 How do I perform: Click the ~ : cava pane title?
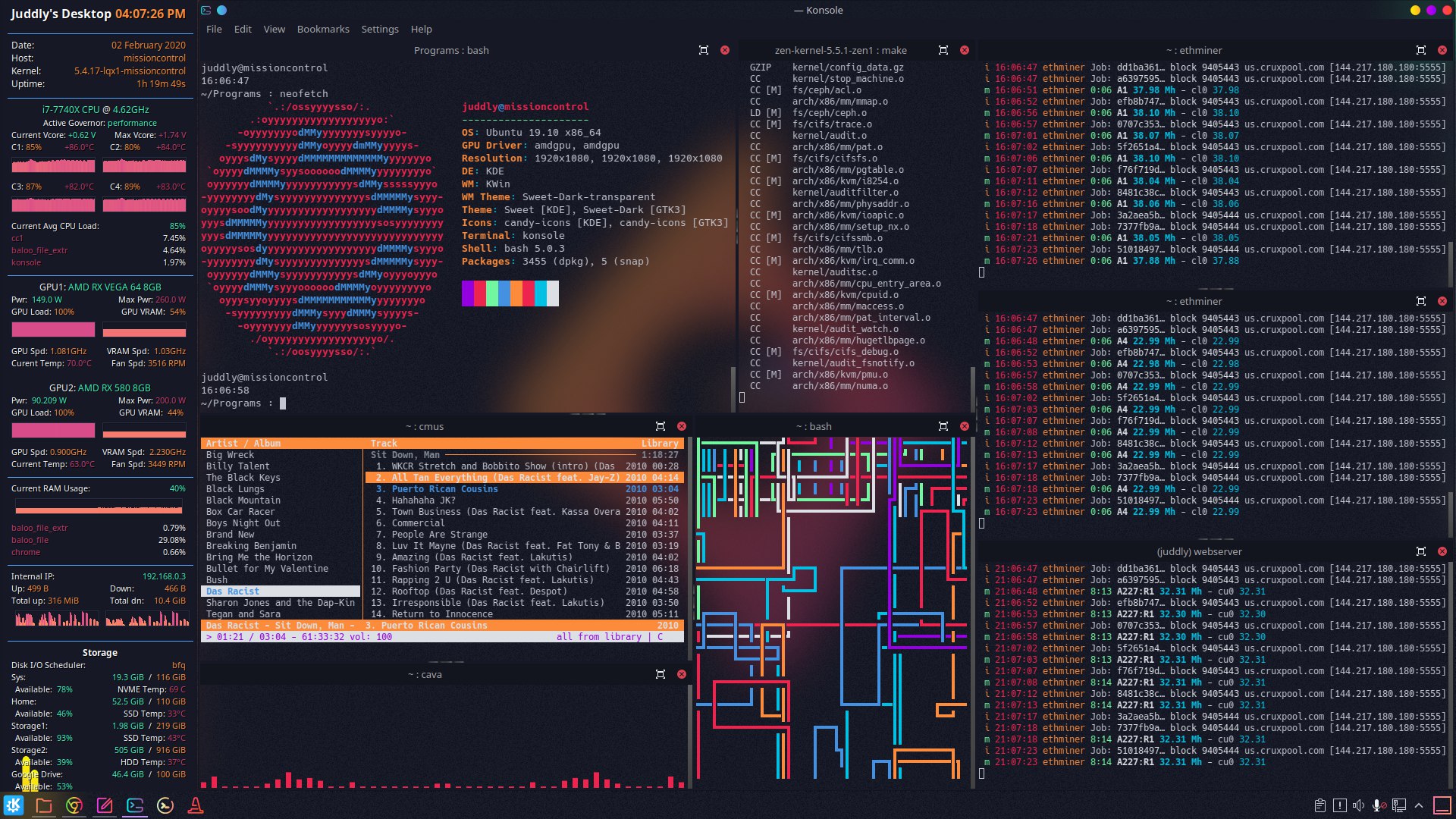[425, 674]
